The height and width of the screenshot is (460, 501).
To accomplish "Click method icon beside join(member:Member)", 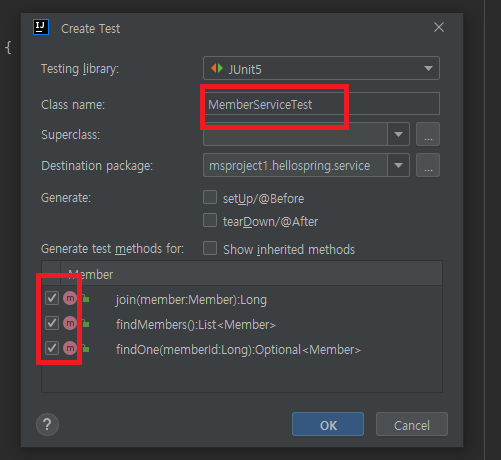I will [70, 298].
